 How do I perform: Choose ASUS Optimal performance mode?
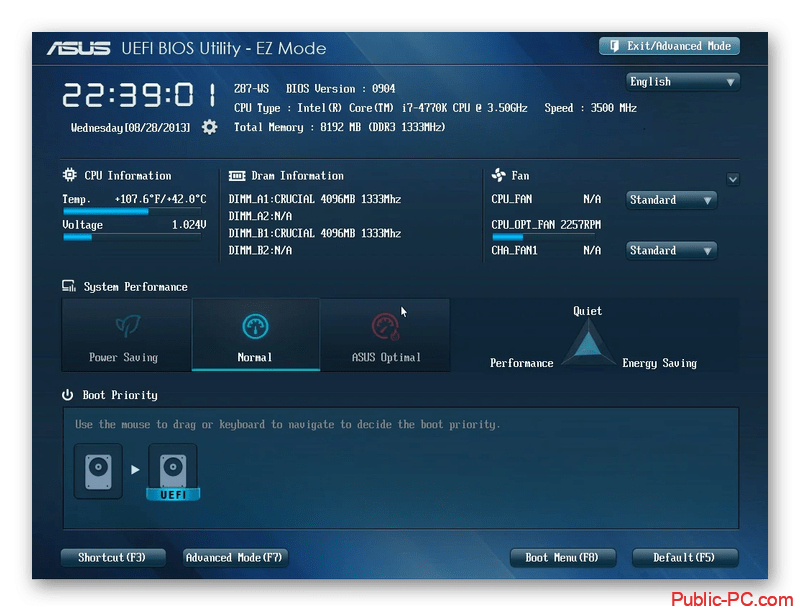coord(385,335)
